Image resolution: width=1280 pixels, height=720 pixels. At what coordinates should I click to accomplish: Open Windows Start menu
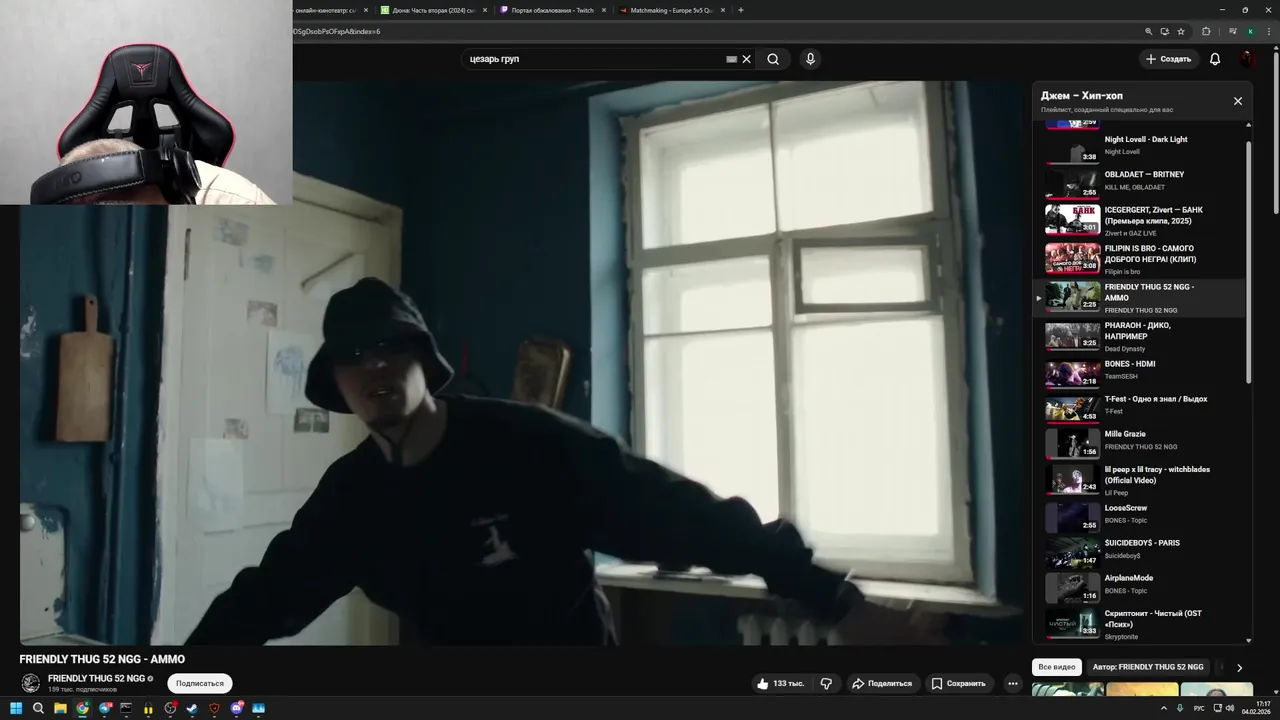click(16, 709)
